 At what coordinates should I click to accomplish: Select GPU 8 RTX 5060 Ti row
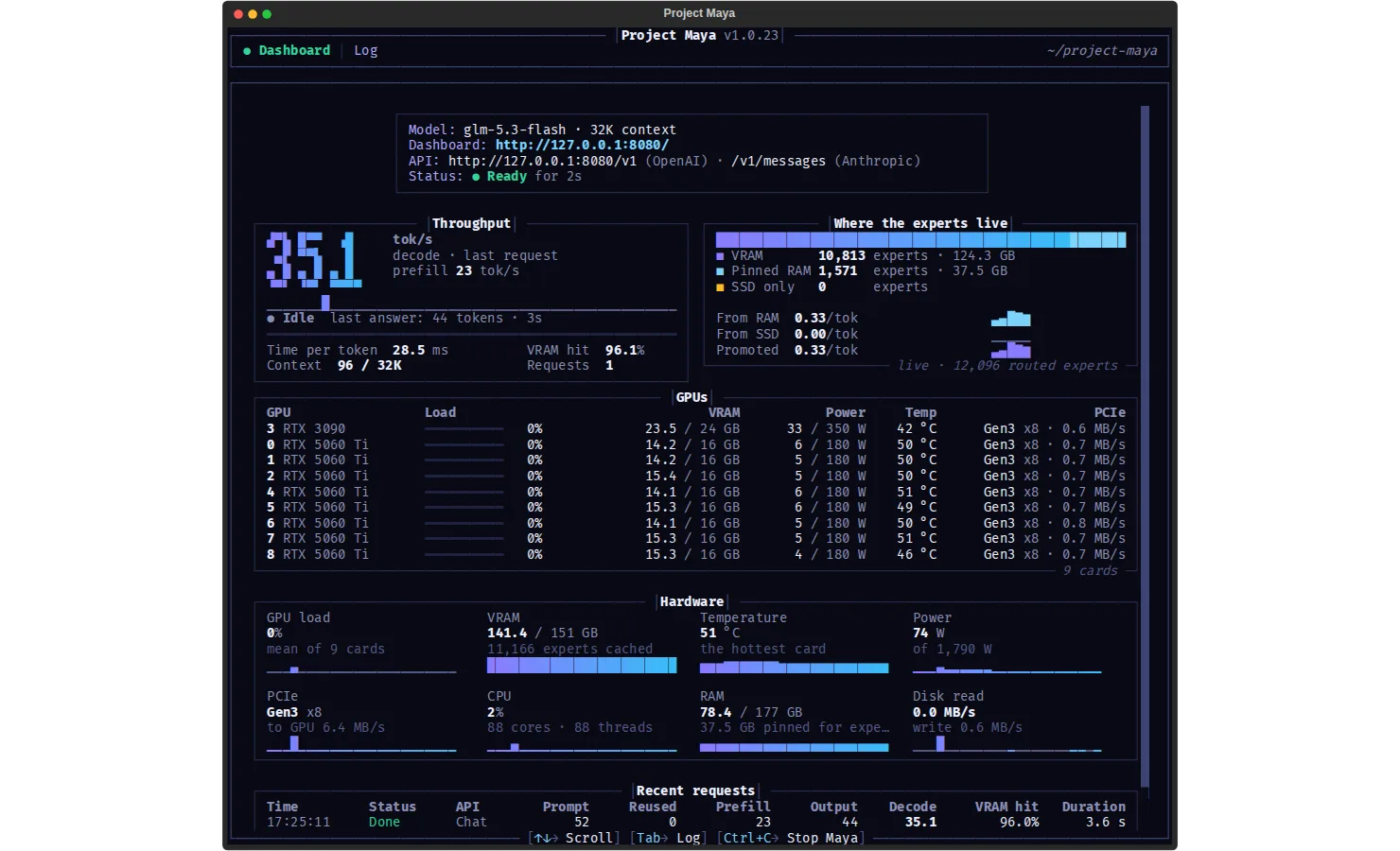click(x=695, y=554)
